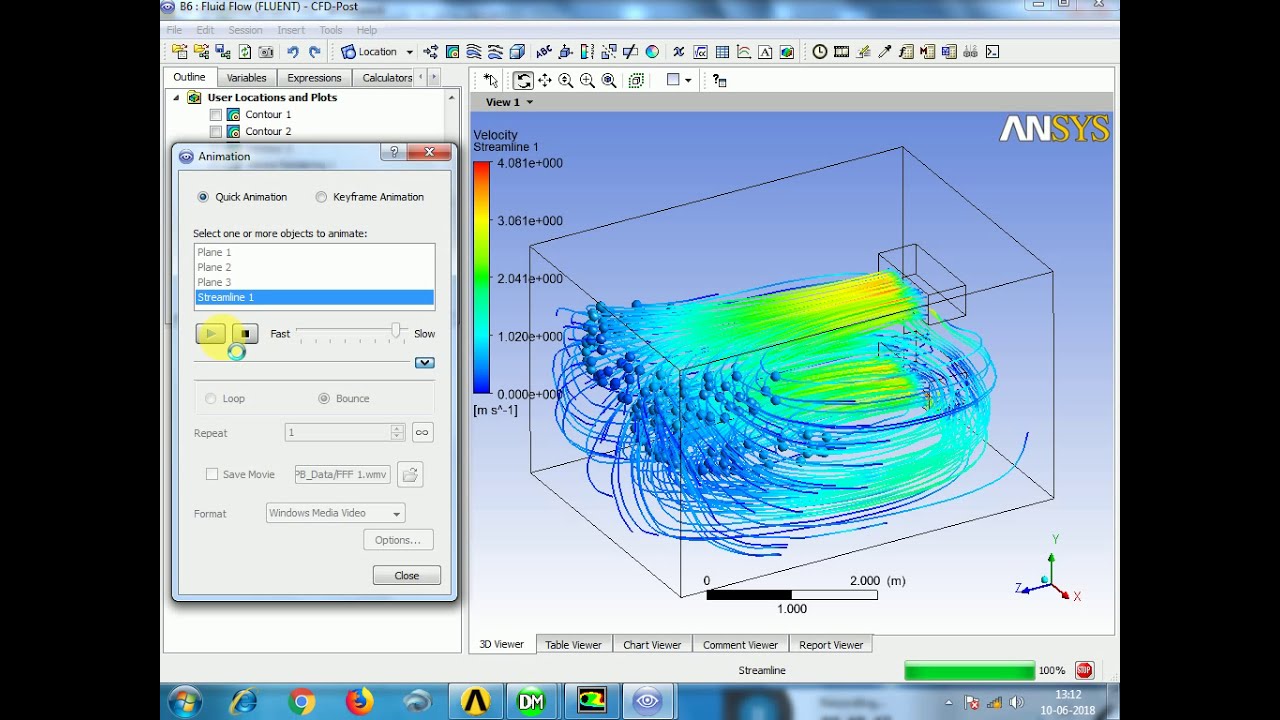The height and width of the screenshot is (720, 1280).
Task: Click the green progress bar
Action: pos(969,671)
